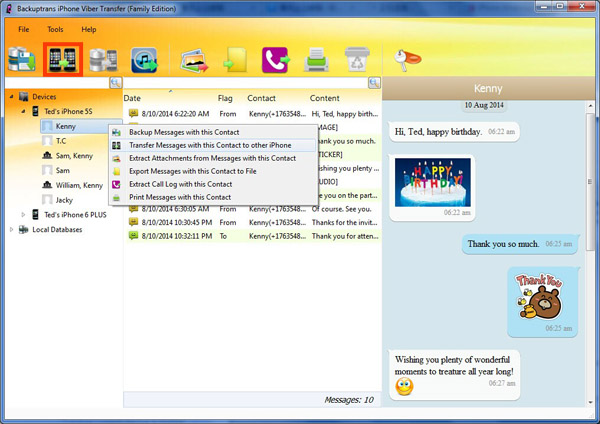Viewport: 600px width, 424px height.
Task: Click the search icon above the message list
Action: click(374, 82)
